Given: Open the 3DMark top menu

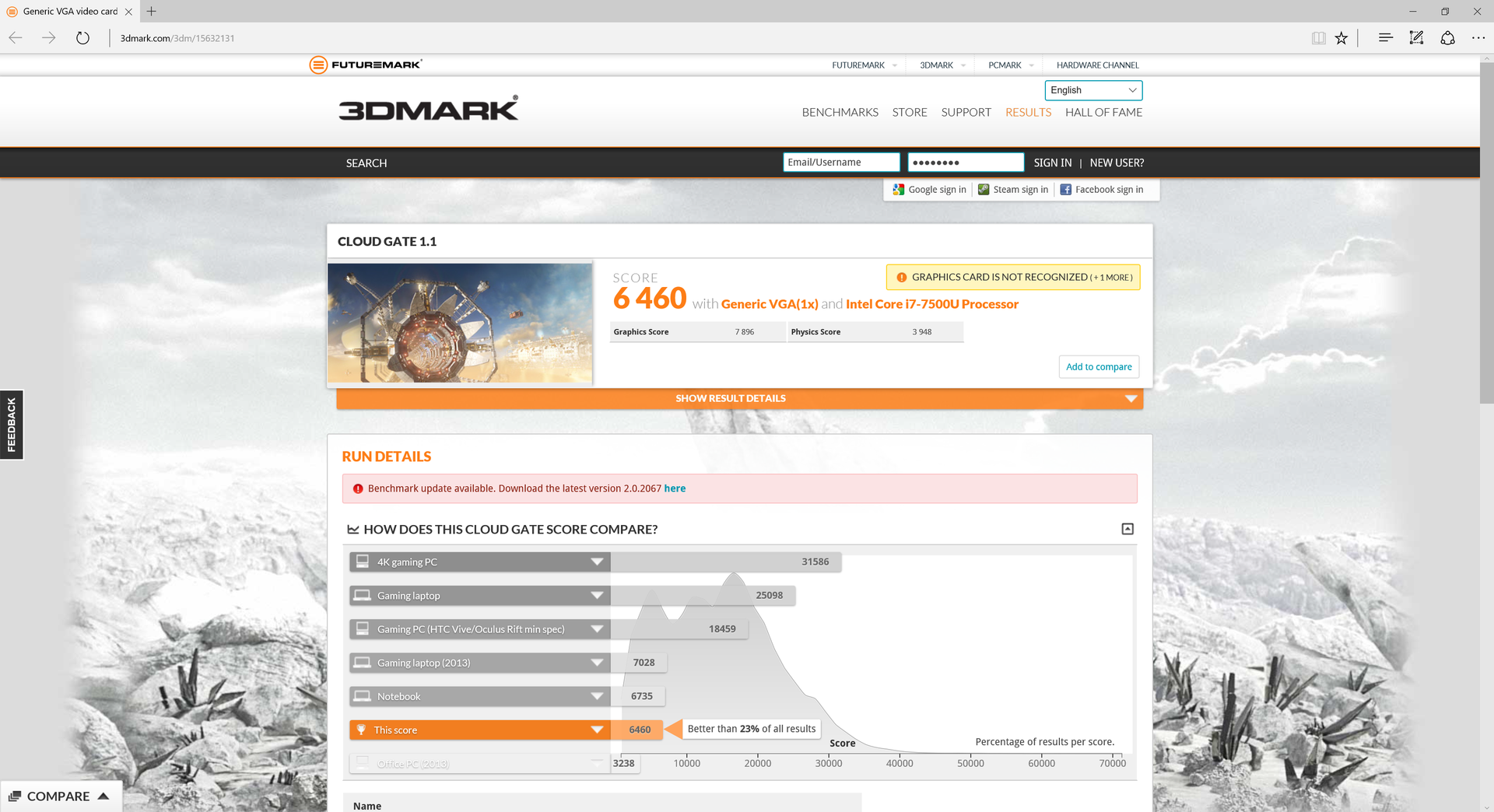Looking at the screenshot, I should pos(942,65).
